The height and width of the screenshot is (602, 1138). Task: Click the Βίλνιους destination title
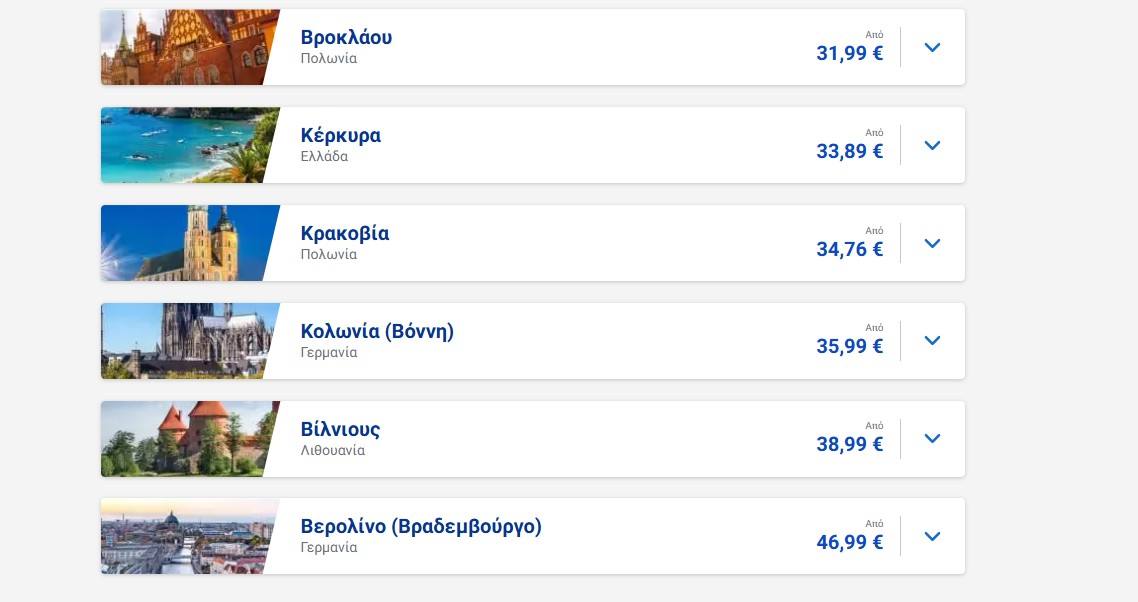click(x=340, y=430)
